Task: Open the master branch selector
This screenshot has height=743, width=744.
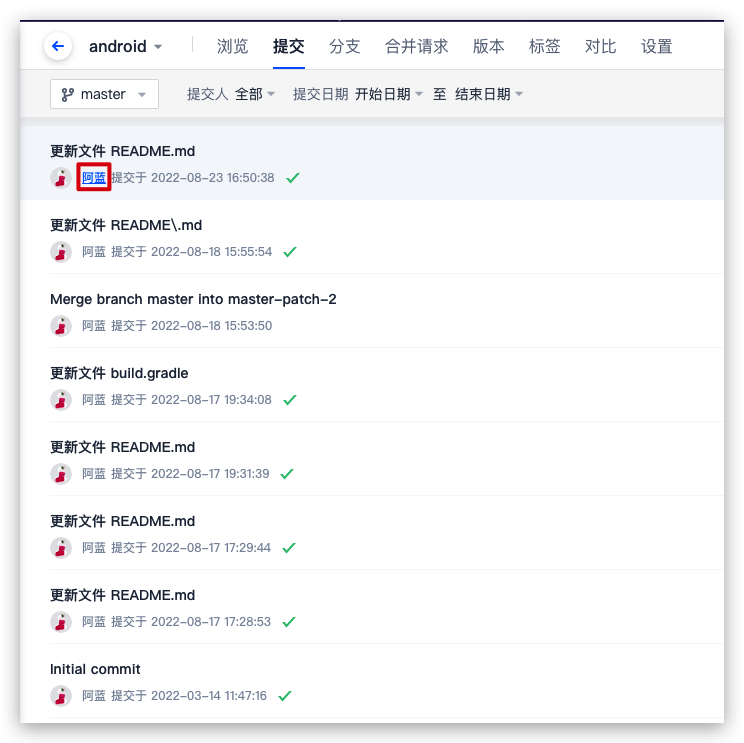Action: 104,94
